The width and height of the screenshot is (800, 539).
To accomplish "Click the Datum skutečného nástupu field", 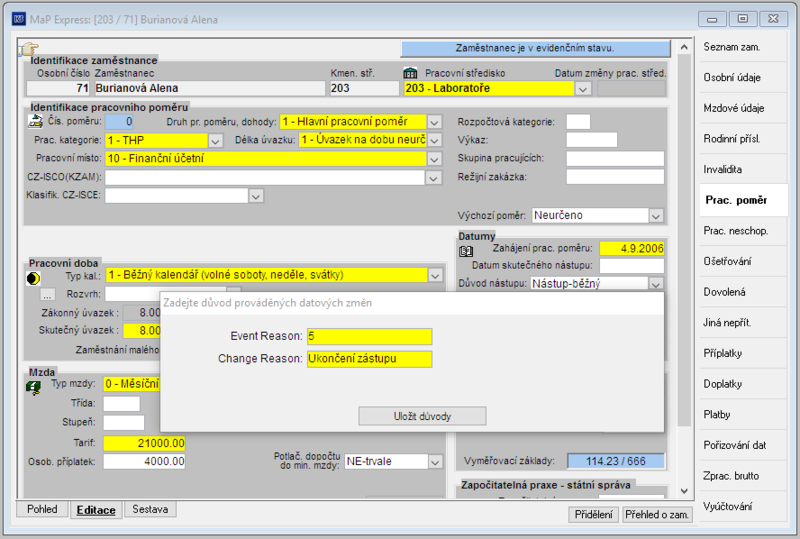I will [632, 266].
